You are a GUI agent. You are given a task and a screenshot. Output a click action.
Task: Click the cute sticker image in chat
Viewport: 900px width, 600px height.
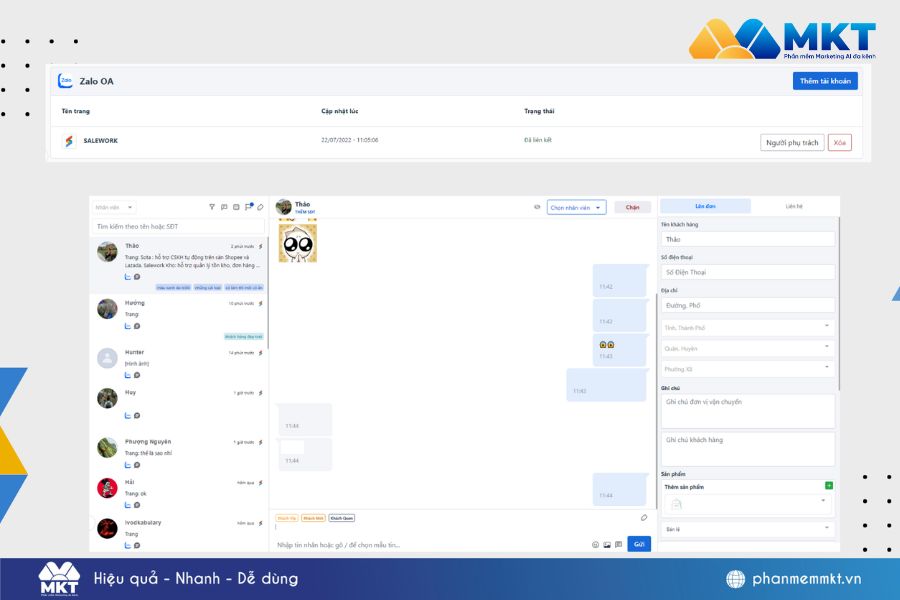point(298,242)
